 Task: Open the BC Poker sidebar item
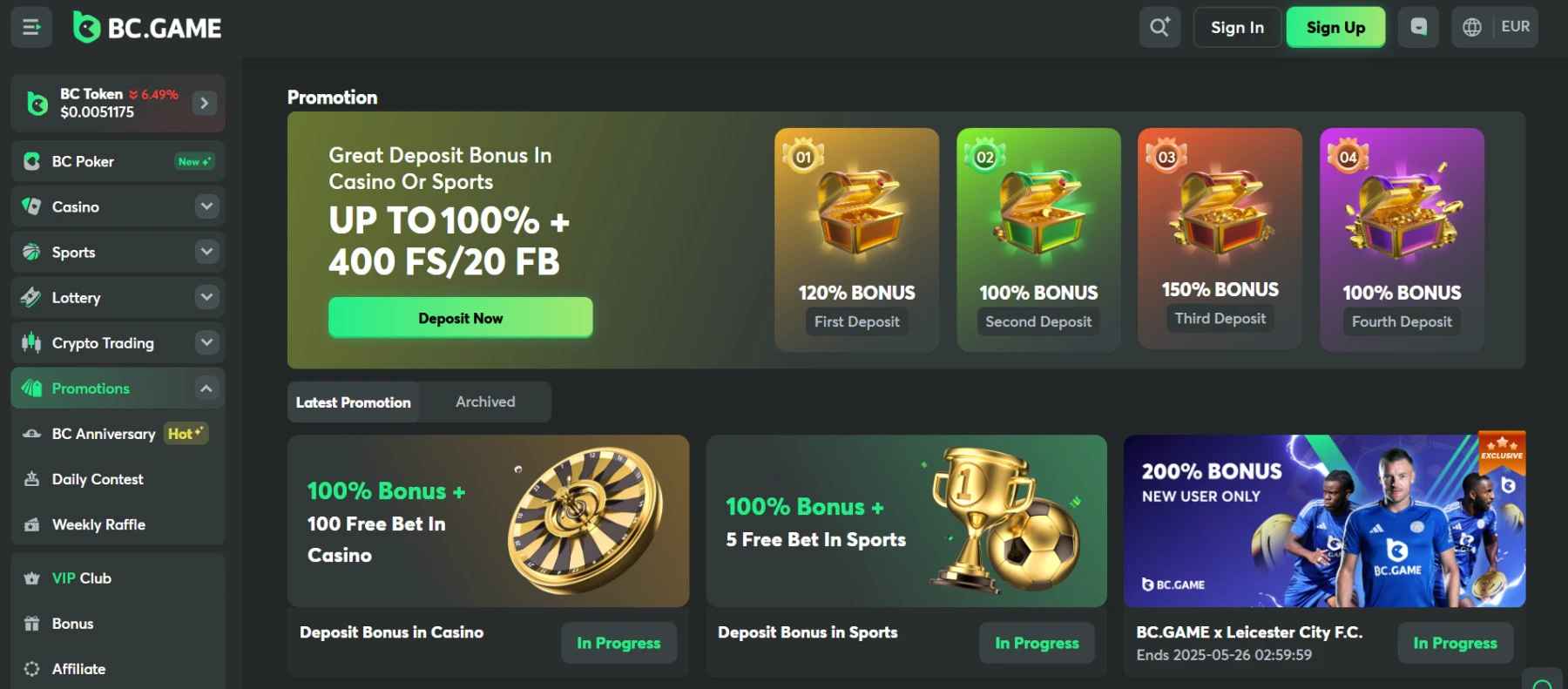(118, 161)
